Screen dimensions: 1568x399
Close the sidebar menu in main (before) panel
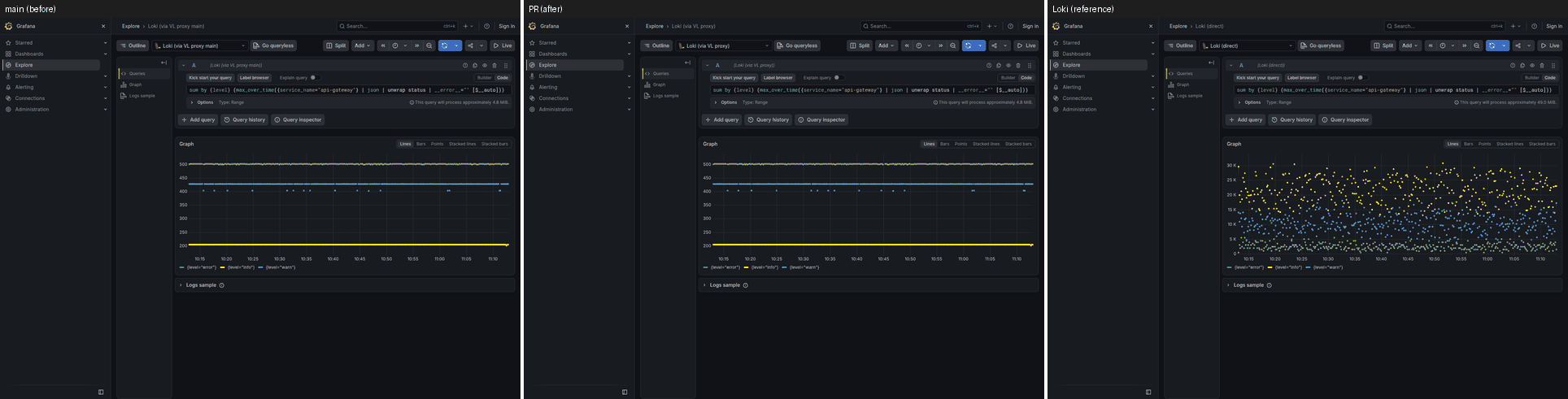[103, 26]
